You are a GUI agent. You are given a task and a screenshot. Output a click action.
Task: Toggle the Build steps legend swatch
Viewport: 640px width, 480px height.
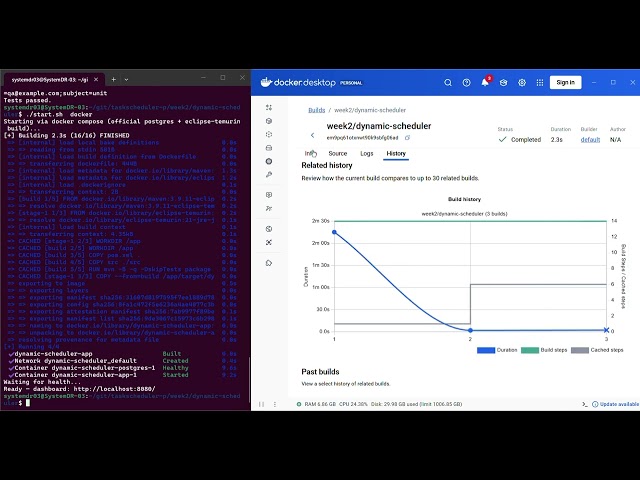tap(530, 350)
